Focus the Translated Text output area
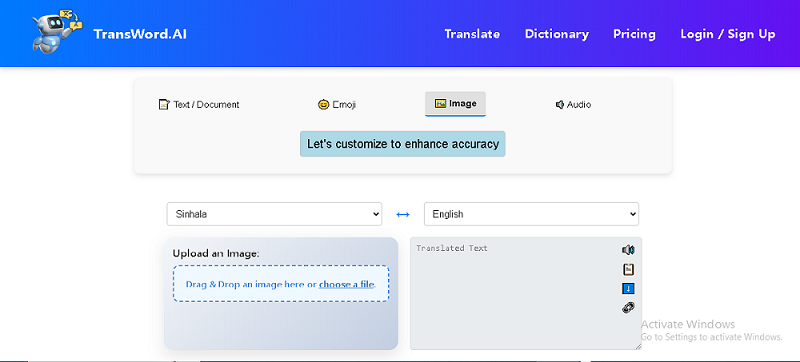 click(x=526, y=293)
